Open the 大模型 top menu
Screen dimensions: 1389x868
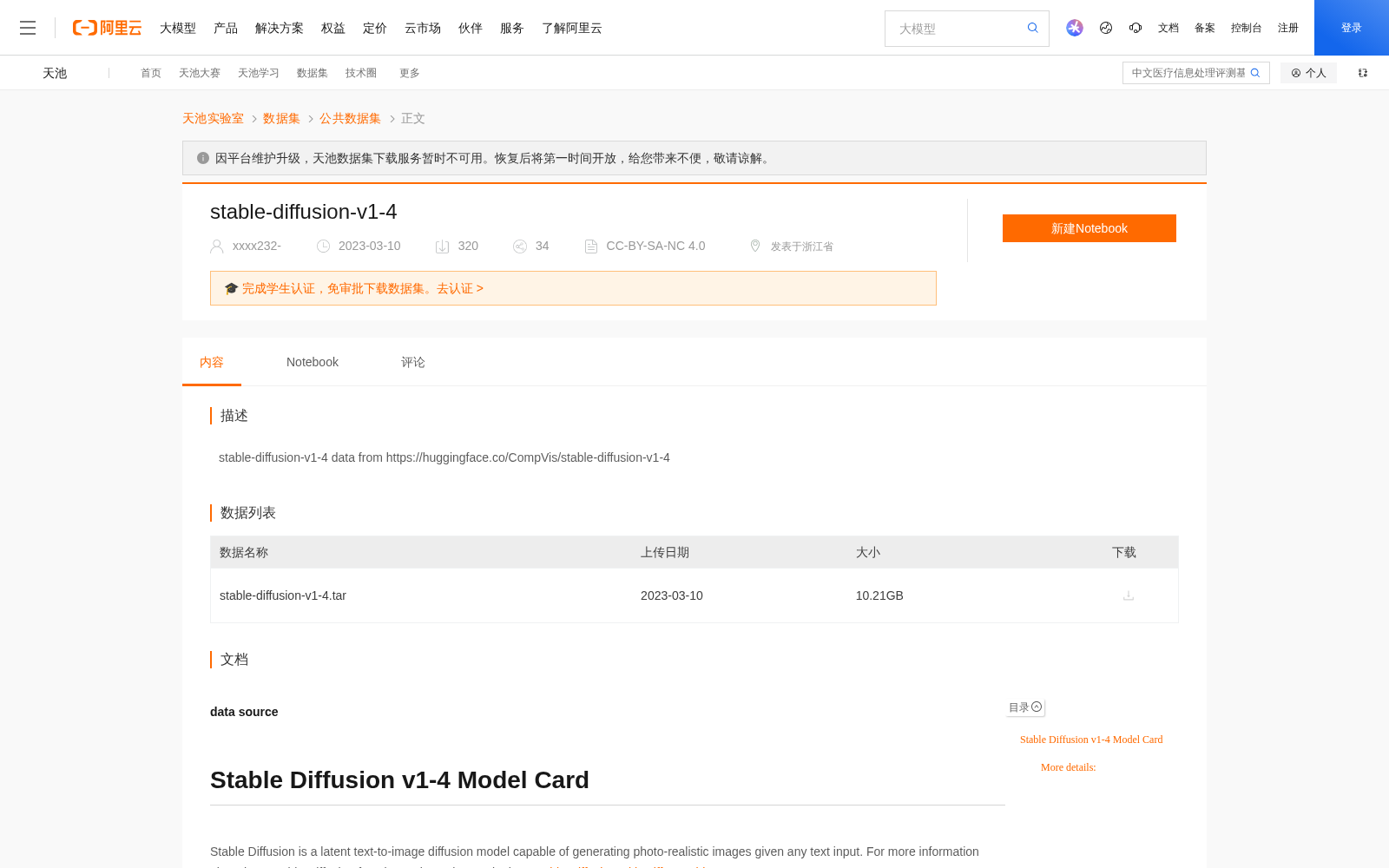coord(178,28)
